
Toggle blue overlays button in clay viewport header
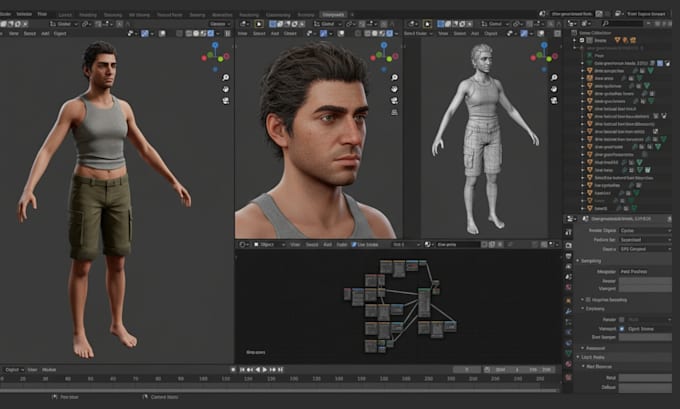point(524,33)
